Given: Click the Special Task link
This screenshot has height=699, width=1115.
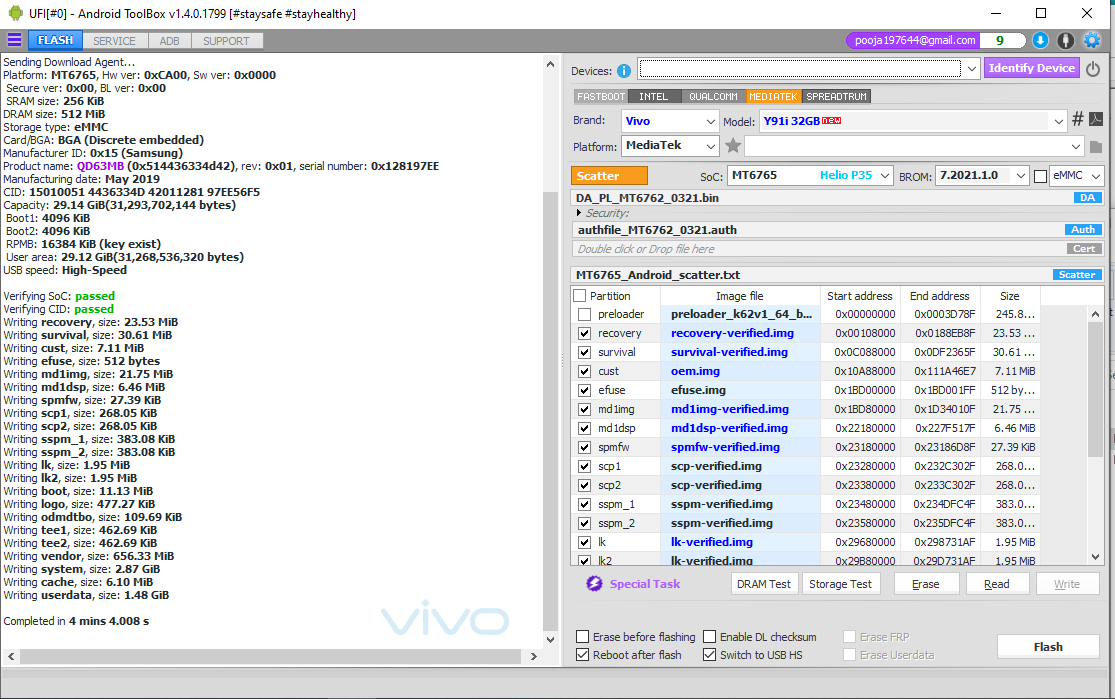Looking at the screenshot, I should (644, 584).
